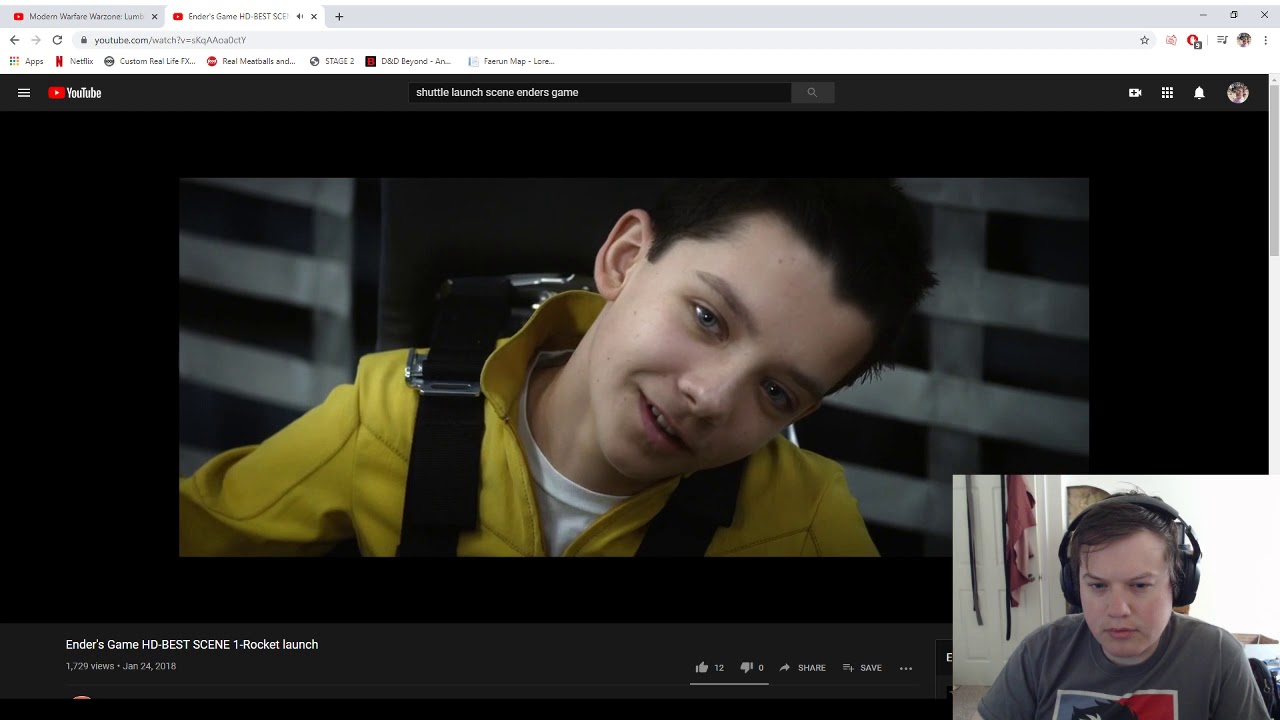This screenshot has width=1280, height=720.
Task: Open the red extension with badge
Action: pyautogui.click(x=1193, y=41)
